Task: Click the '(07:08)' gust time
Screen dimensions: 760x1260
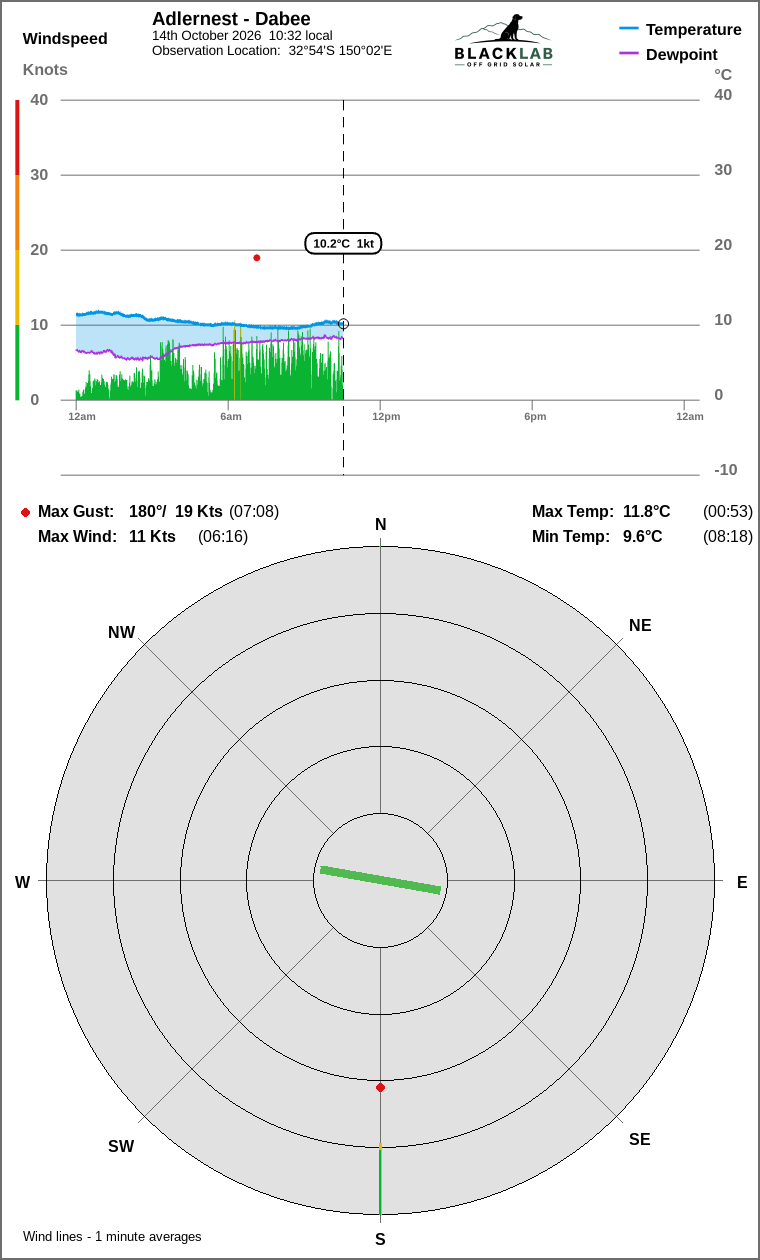Action: pos(254,512)
